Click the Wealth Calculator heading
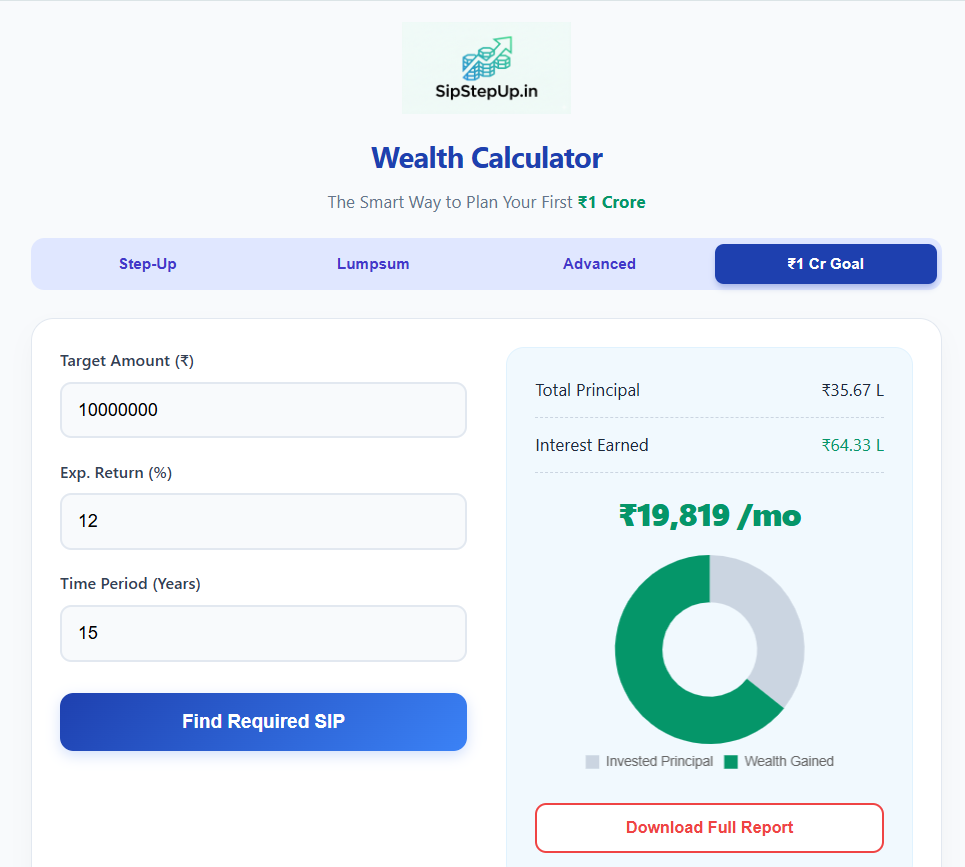The height and width of the screenshot is (867, 965). click(x=486, y=157)
